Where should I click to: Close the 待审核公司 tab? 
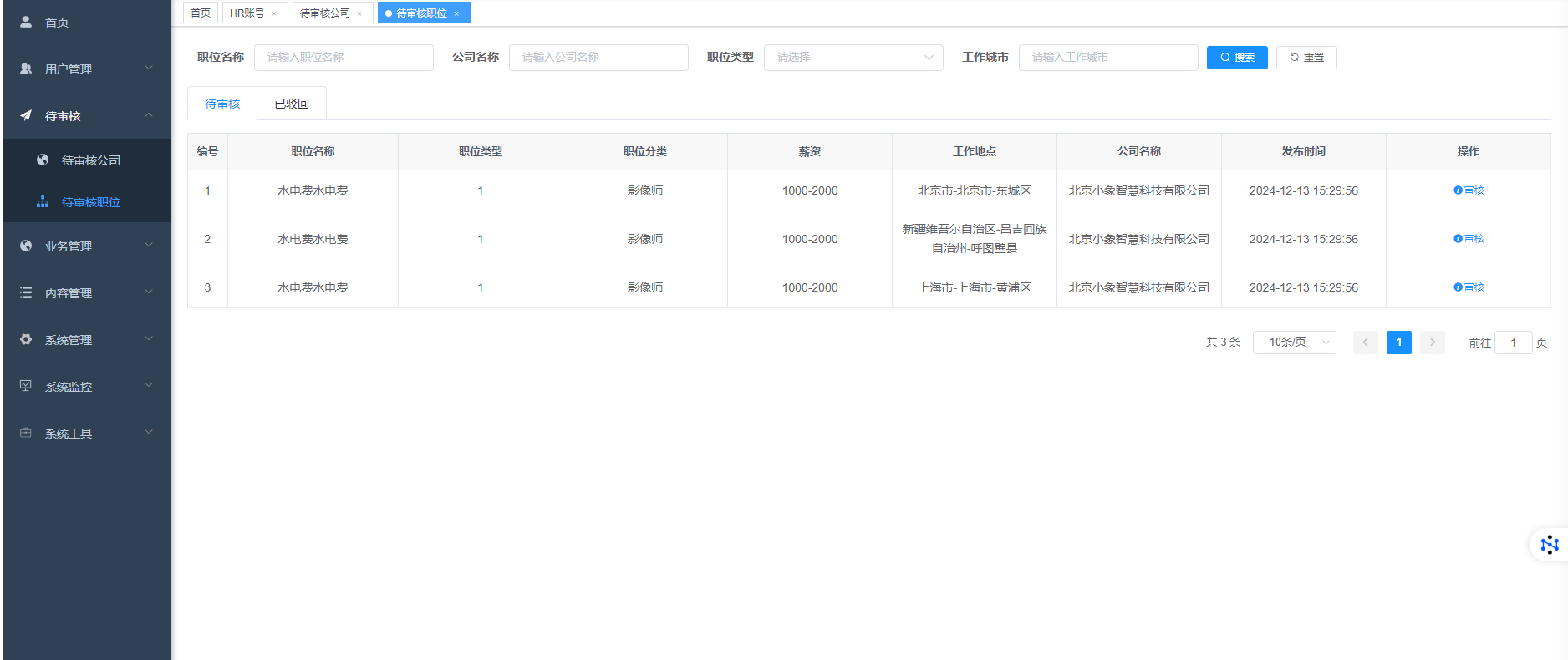click(x=359, y=13)
